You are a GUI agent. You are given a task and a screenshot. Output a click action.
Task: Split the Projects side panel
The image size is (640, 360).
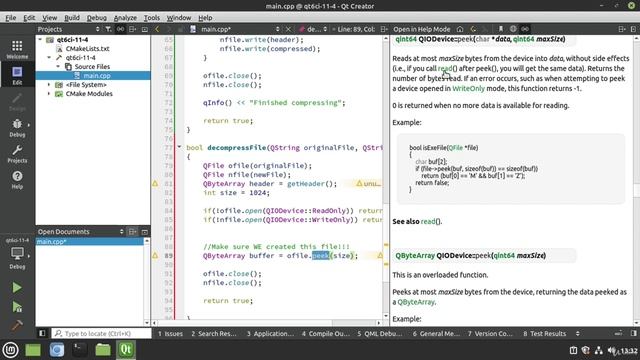pos(133,29)
